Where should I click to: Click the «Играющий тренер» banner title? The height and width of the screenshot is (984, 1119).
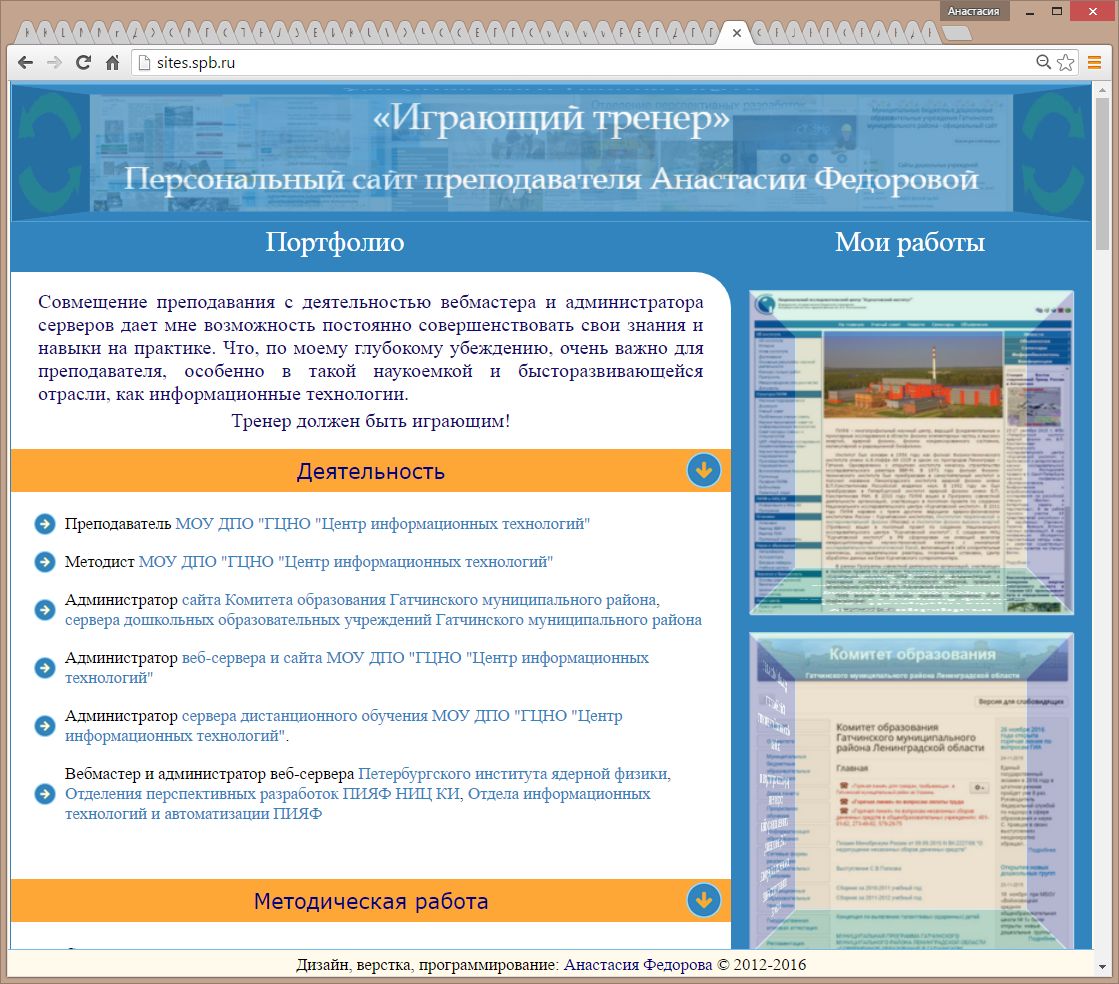click(x=551, y=118)
